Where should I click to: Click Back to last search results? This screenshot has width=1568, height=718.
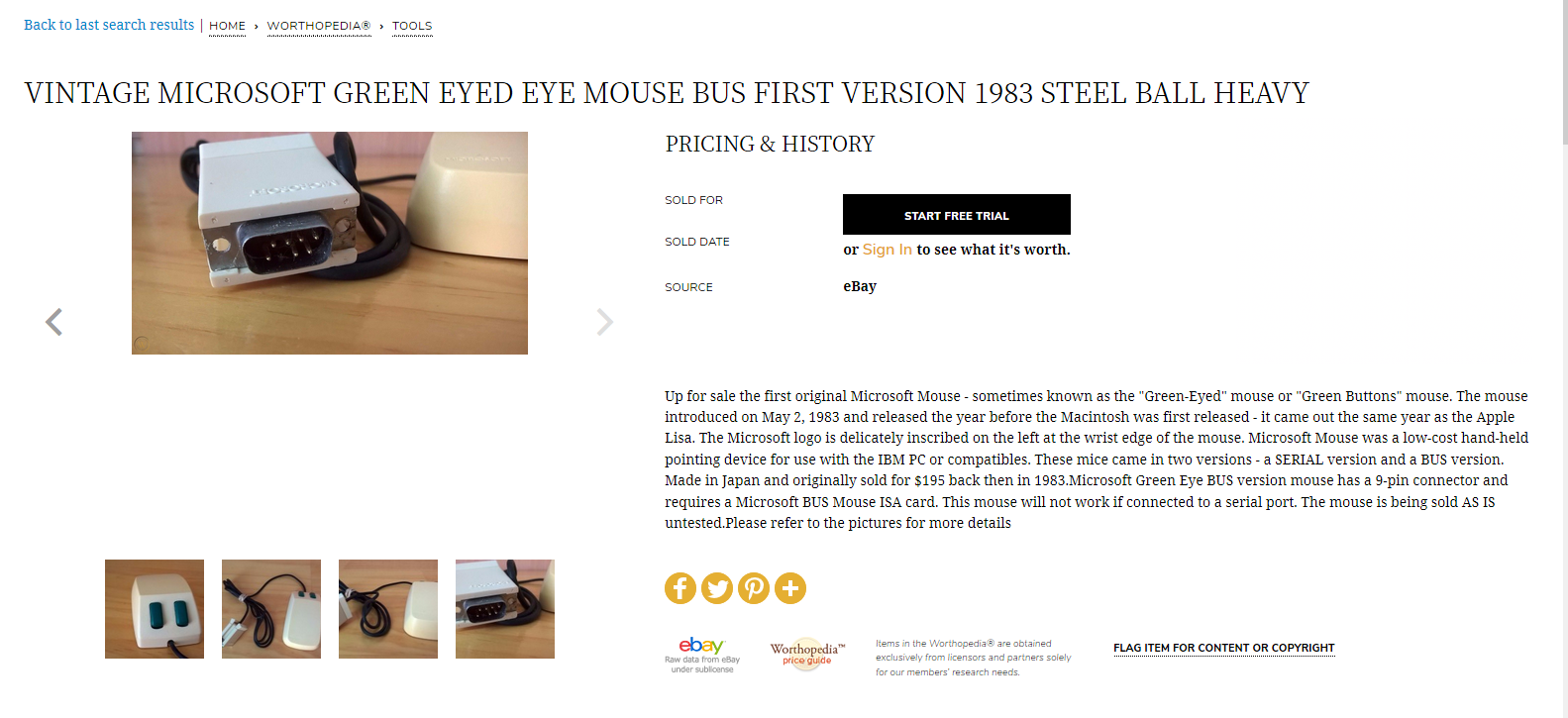(109, 25)
